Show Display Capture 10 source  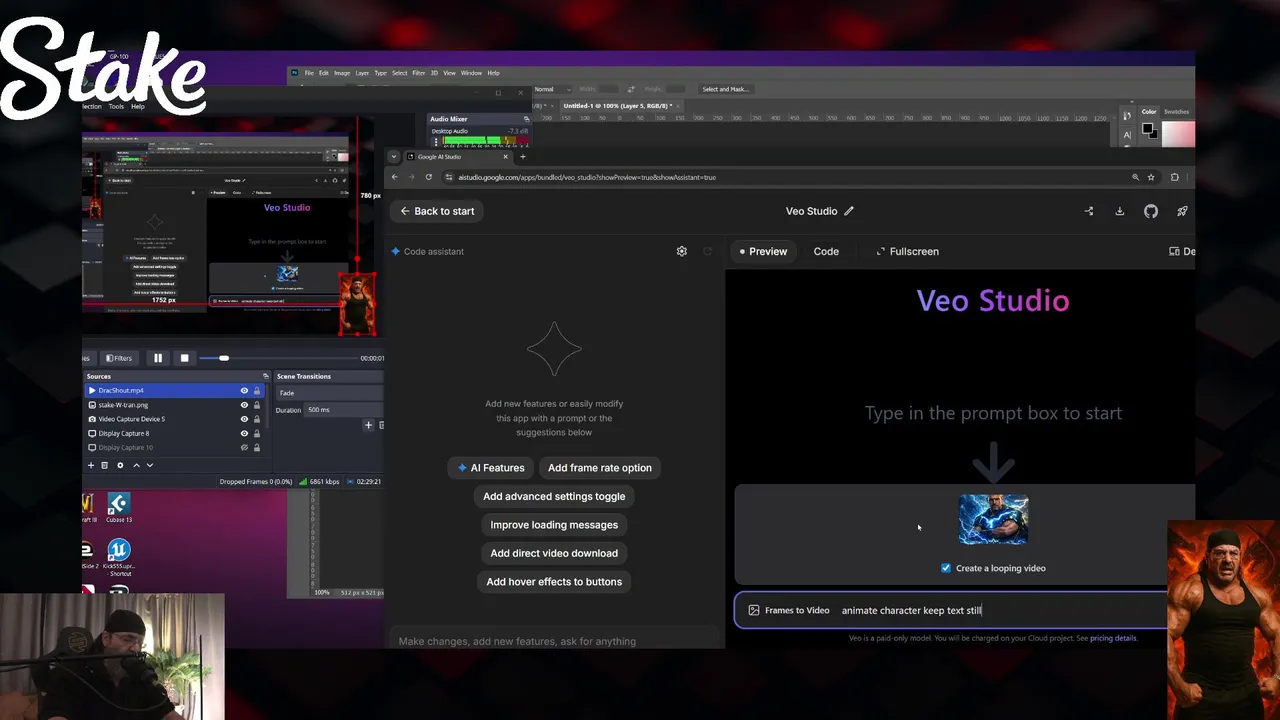pyautogui.click(x=244, y=447)
